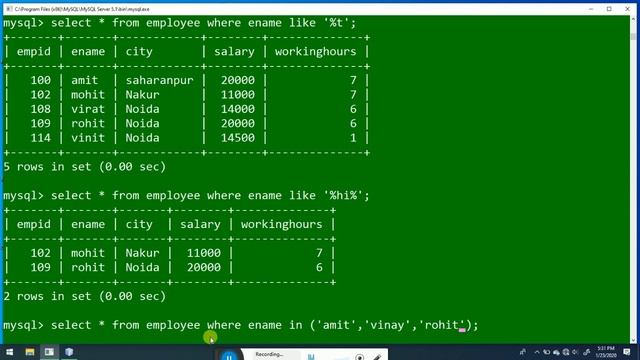Select the pen annotation tool on the recorder bar
Viewport: 640px width, 360px height.
click(377, 357)
